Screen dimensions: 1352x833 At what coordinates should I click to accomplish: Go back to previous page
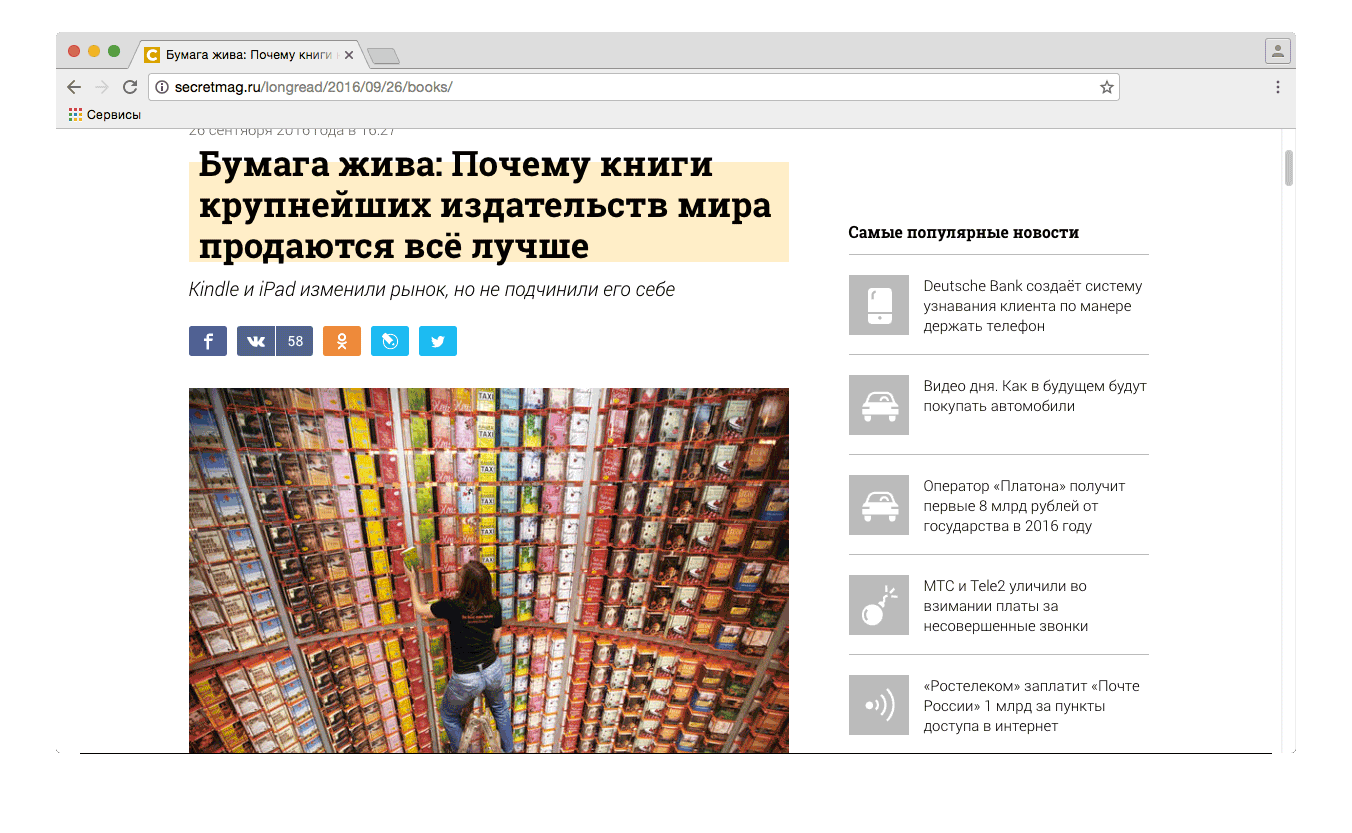74,87
